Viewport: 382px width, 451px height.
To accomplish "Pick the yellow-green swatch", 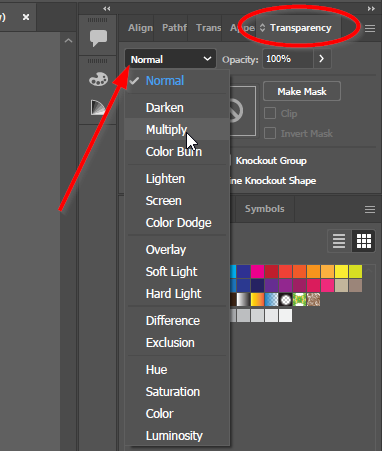I will tap(355, 271).
